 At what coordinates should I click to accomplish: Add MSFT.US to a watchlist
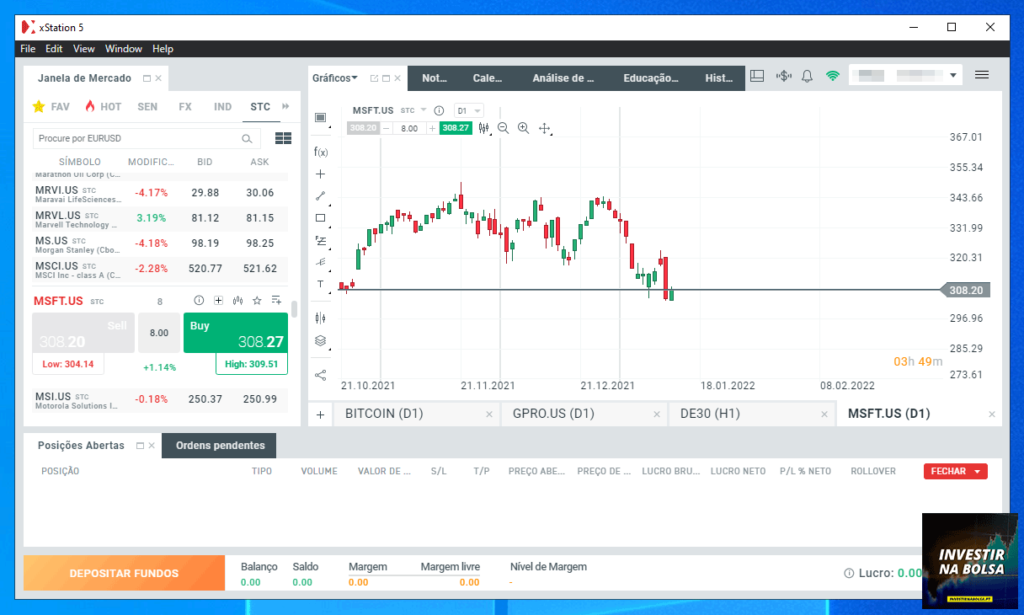click(276, 300)
